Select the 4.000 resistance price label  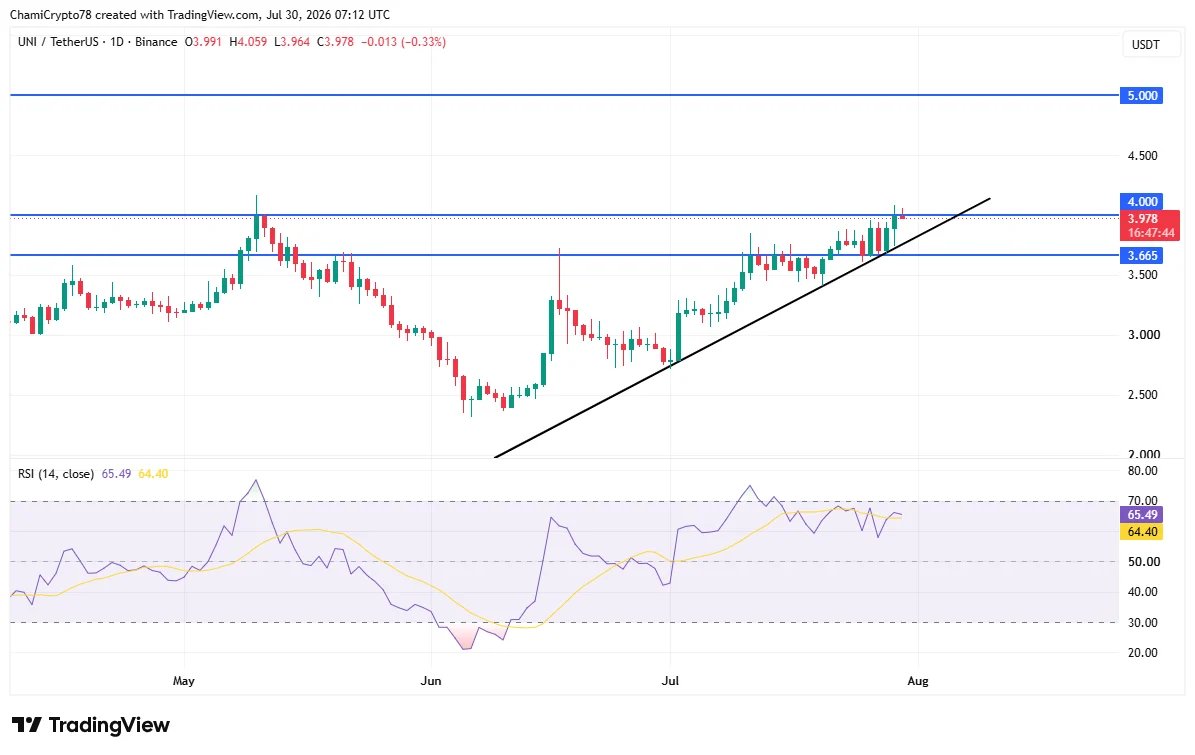[x=1142, y=202]
